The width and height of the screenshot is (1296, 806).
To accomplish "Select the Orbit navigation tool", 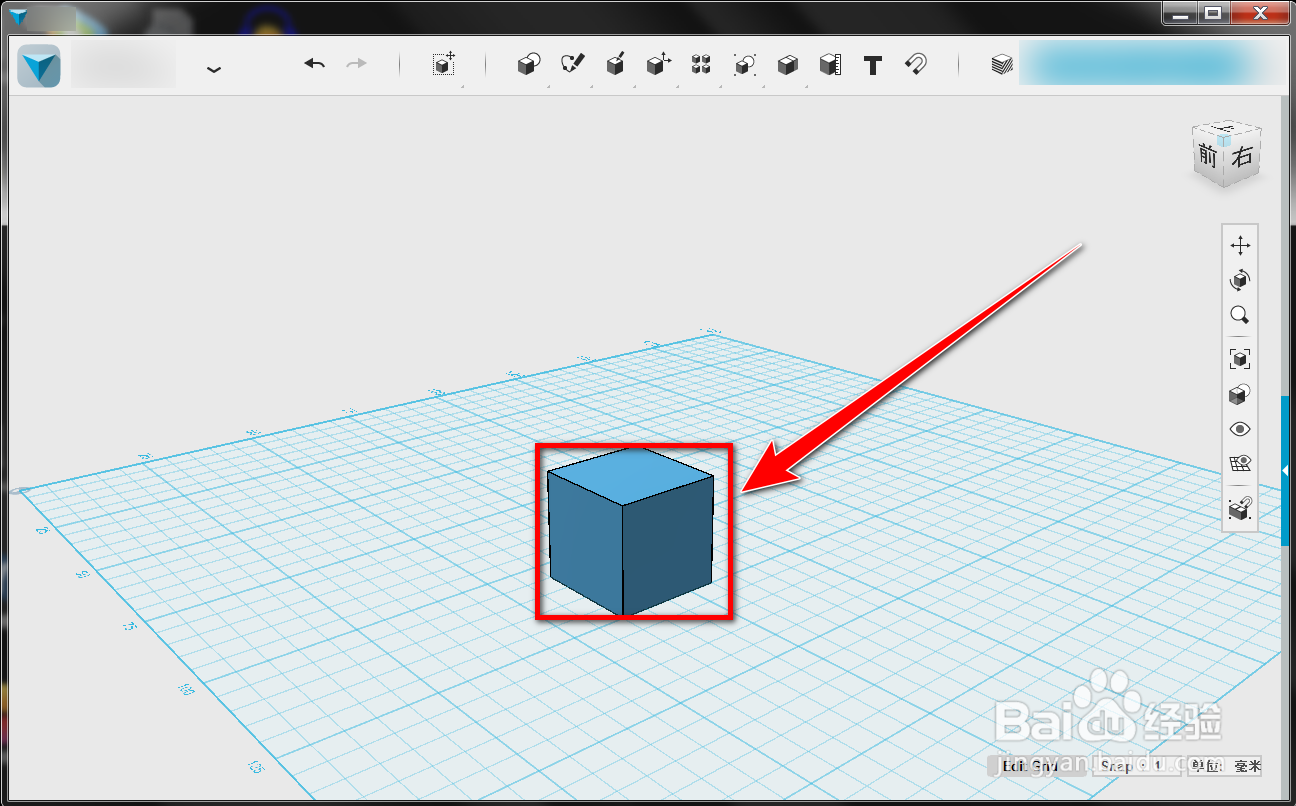I will coord(1240,280).
